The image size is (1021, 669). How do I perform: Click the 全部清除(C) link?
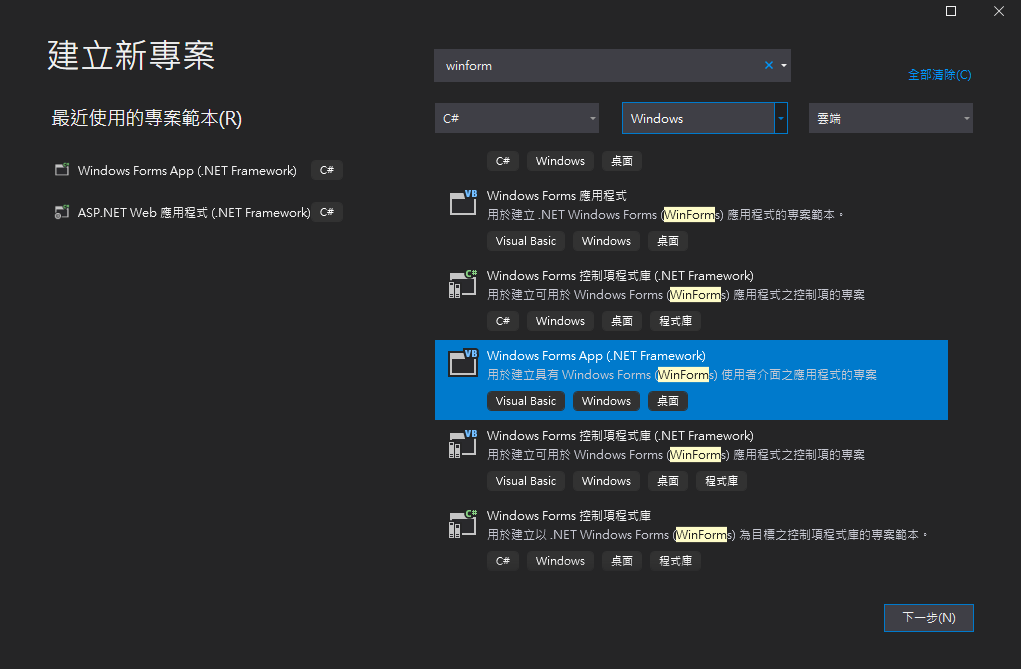click(x=940, y=75)
